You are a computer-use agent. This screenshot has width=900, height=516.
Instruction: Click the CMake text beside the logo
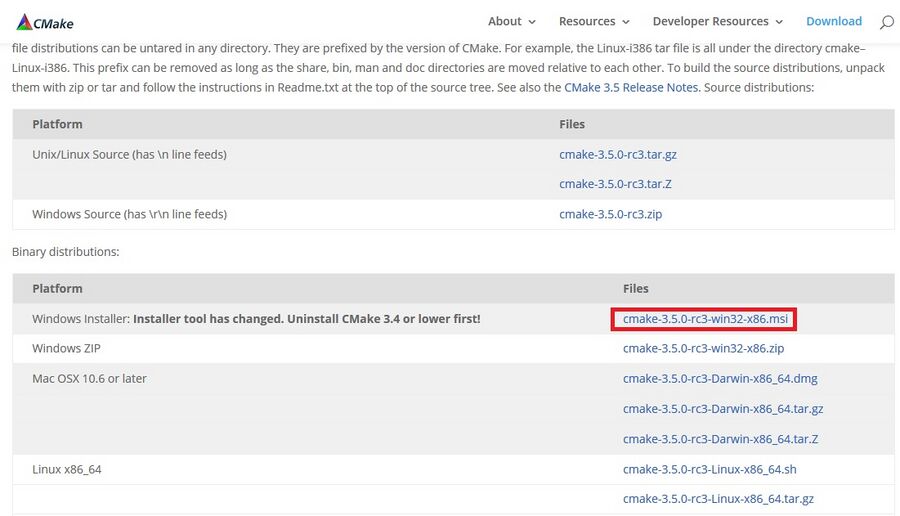(x=53, y=23)
